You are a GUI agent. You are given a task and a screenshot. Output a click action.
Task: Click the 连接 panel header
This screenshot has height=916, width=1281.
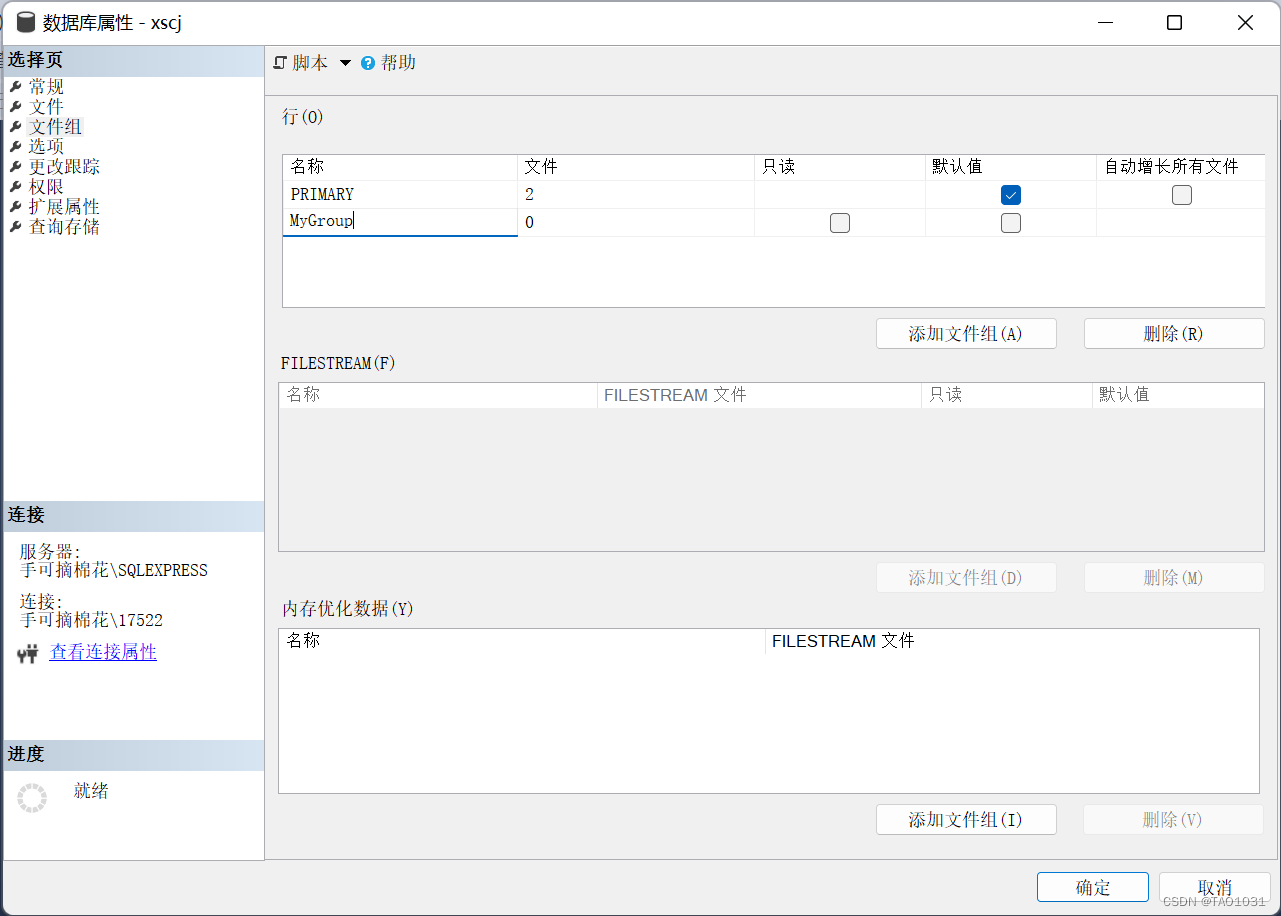pyautogui.click(x=133, y=516)
